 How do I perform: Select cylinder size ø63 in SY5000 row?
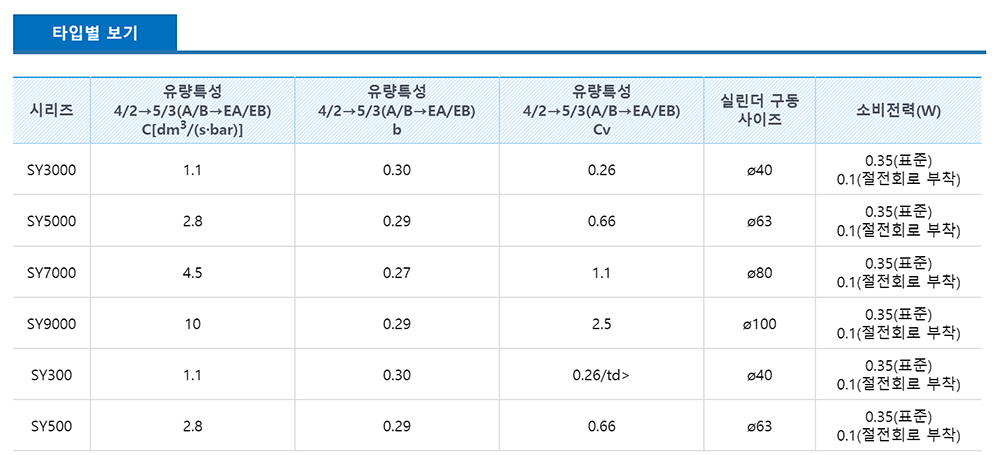pos(760,221)
